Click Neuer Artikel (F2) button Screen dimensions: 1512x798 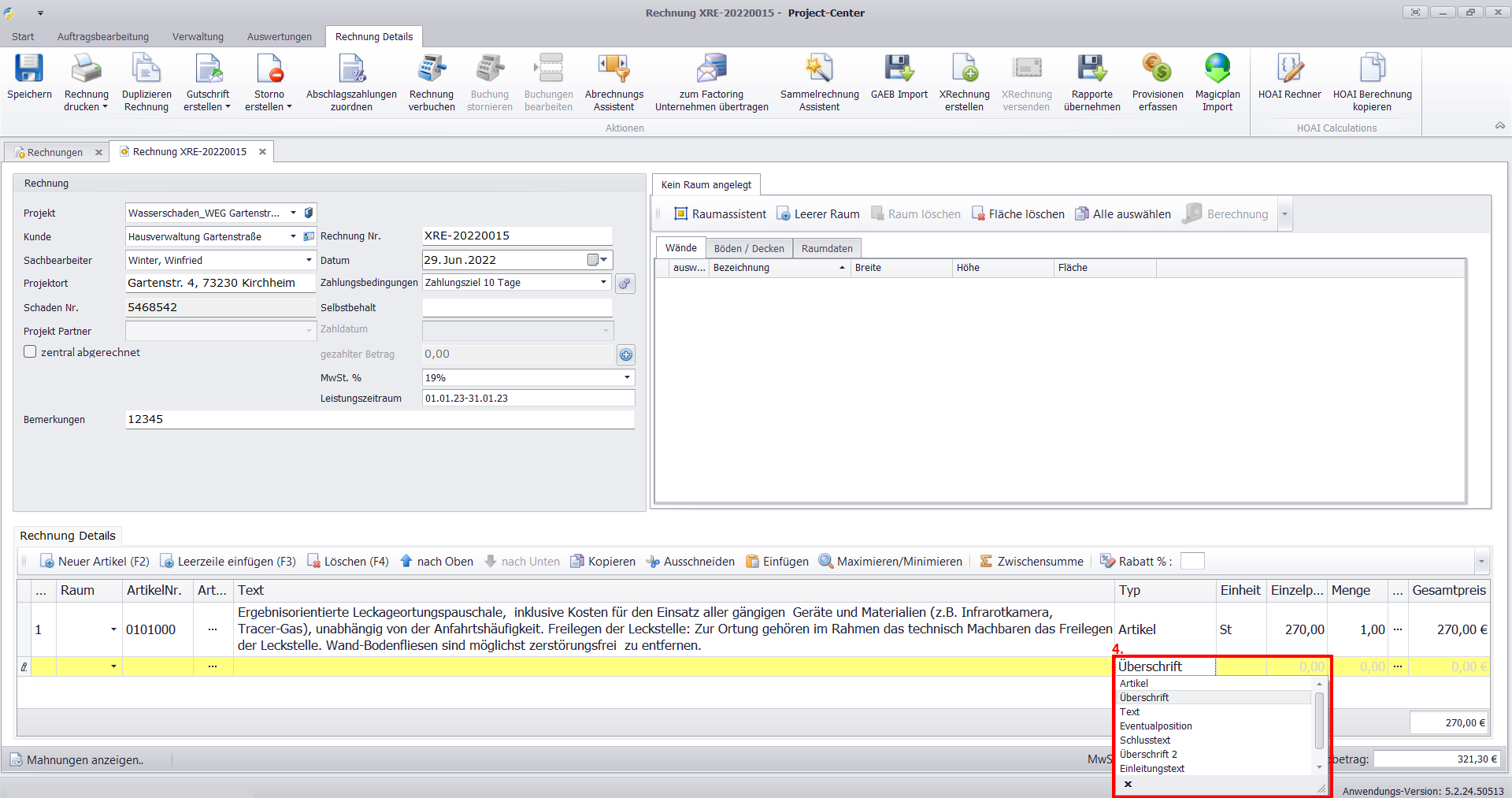[x=94, y=562]
